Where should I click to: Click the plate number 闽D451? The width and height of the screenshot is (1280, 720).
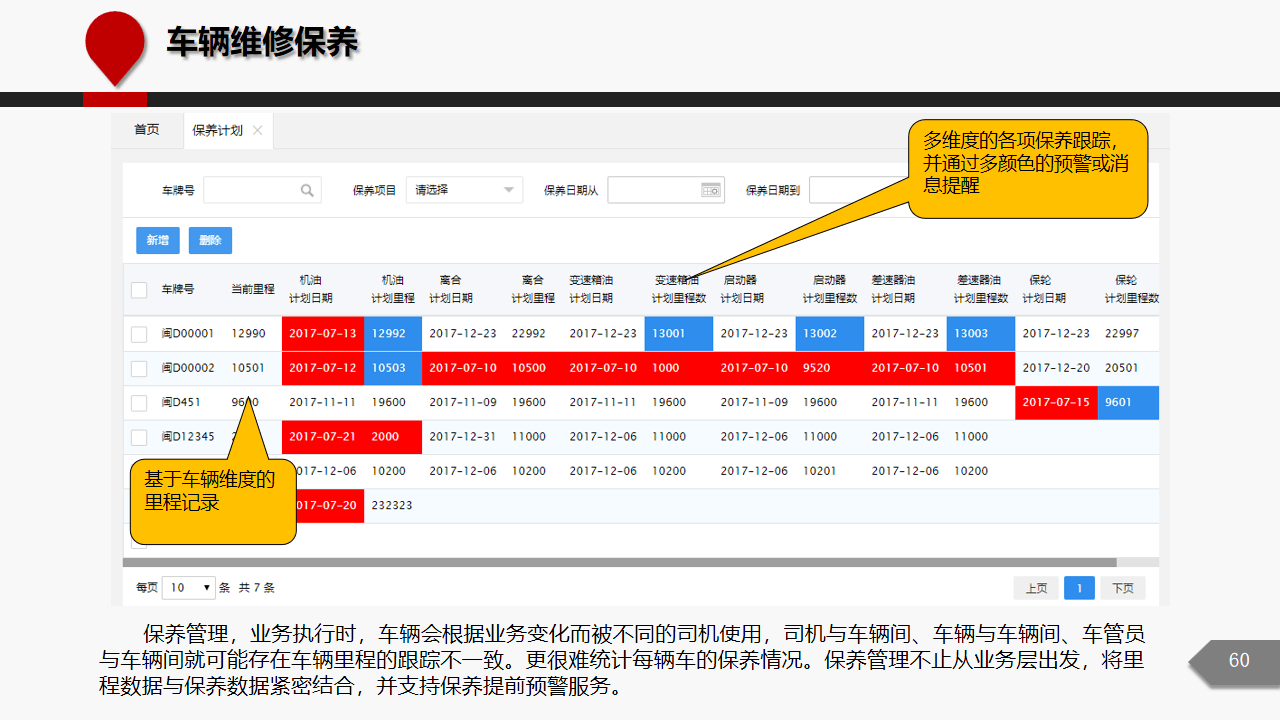pyautogui.click(x=181, y=403)
